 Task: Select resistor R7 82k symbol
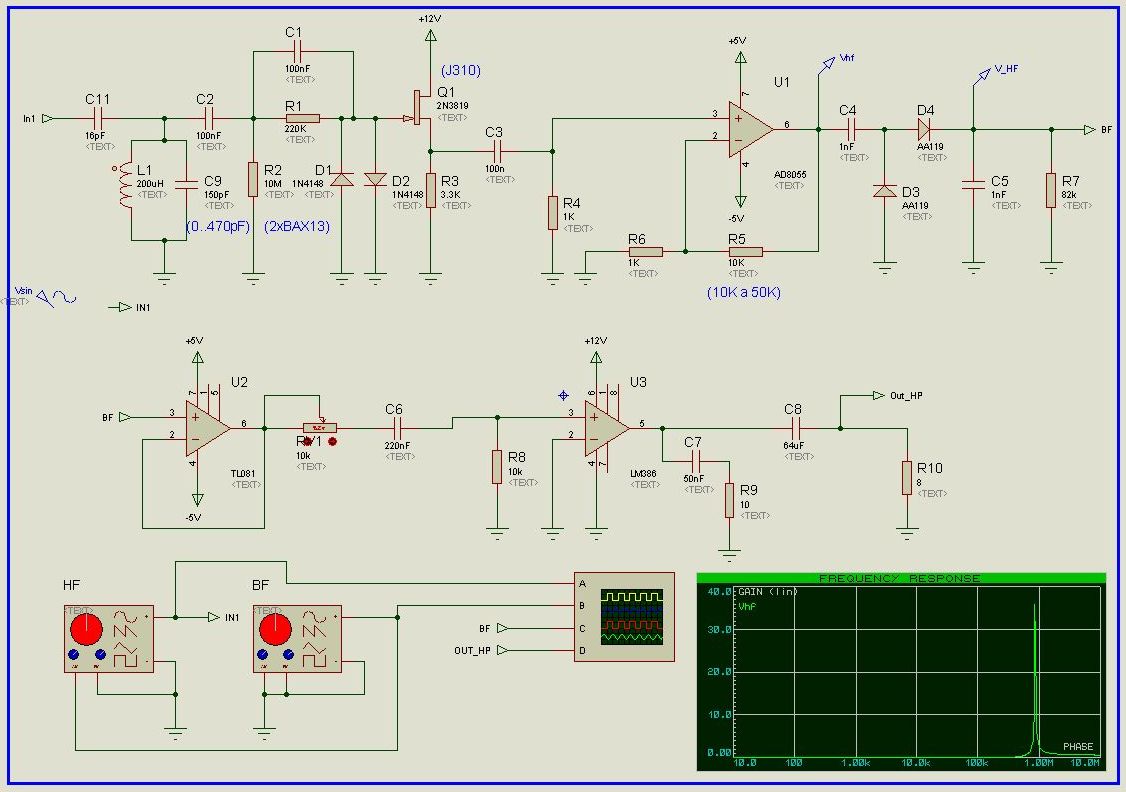tap(1051, 190)
